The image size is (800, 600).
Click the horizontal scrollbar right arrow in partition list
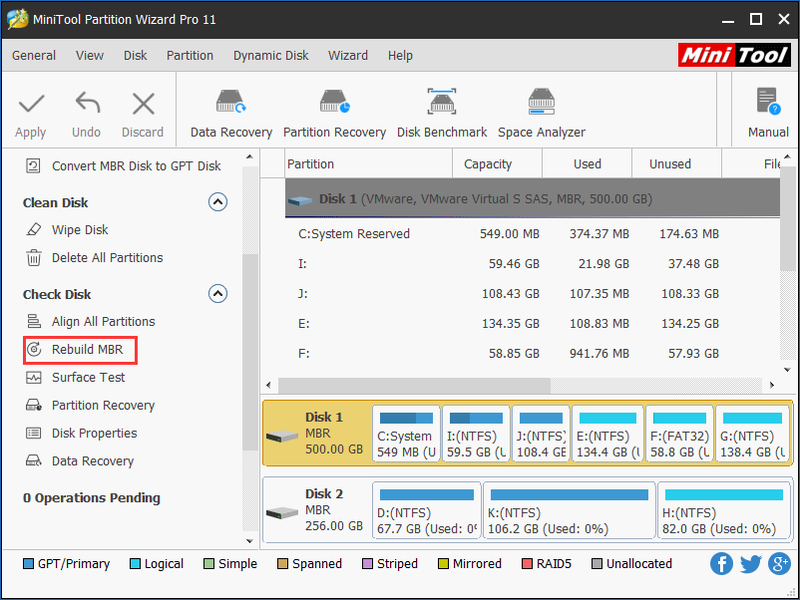click(772, 385)
